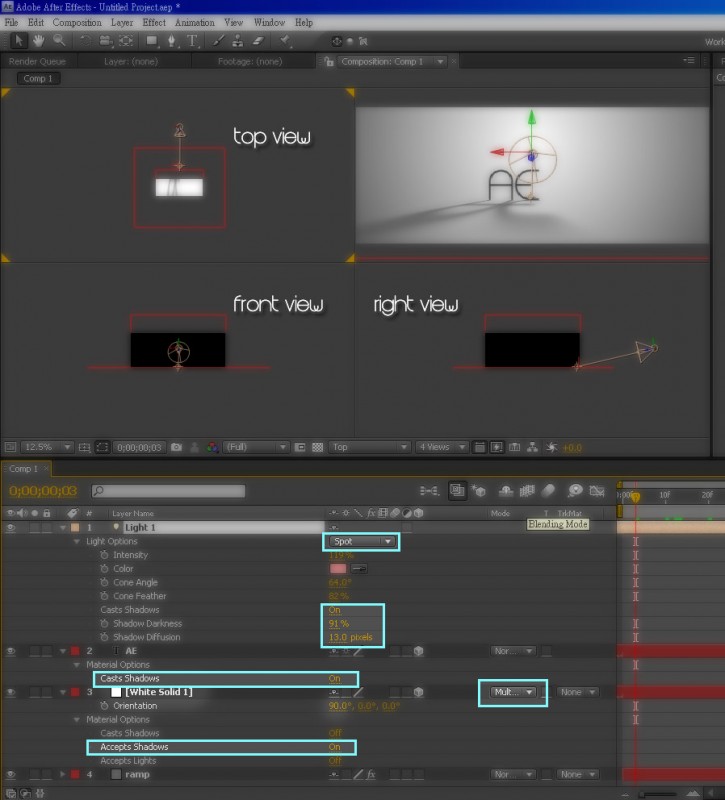Screen dimensions: 725x800
Task: Switch to Render Queue tab
Action: pyautogui.click(x=37, y=62)
